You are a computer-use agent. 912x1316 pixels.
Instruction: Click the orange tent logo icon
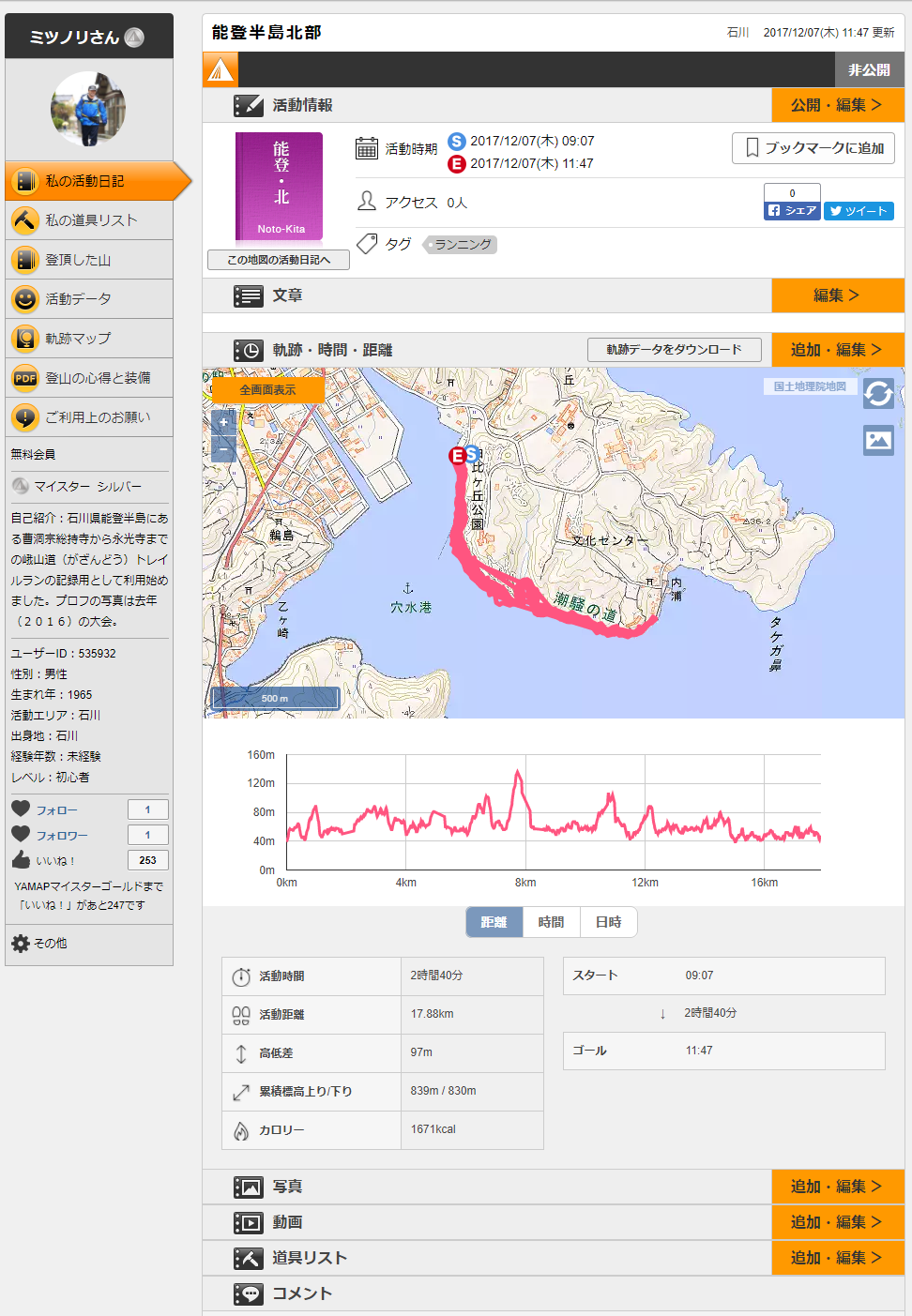[x=220, y=69]
